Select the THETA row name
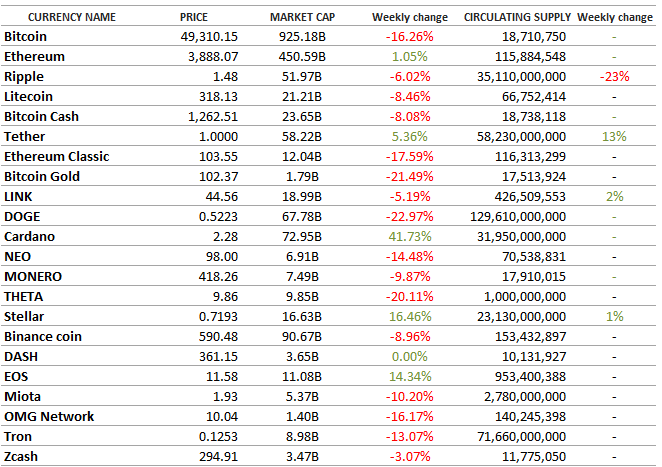 point(24,297)
